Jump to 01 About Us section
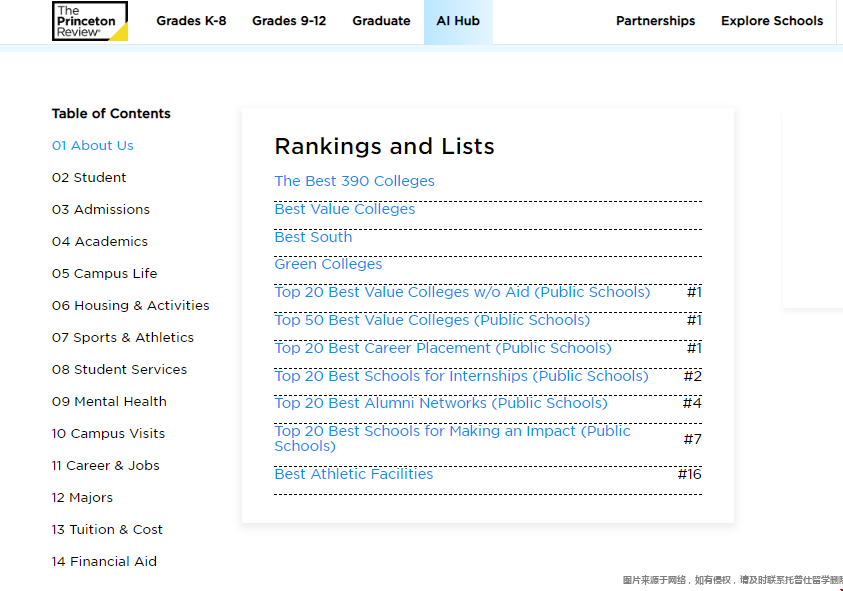This screenshot has height=591, width=843. coord(93,146)
